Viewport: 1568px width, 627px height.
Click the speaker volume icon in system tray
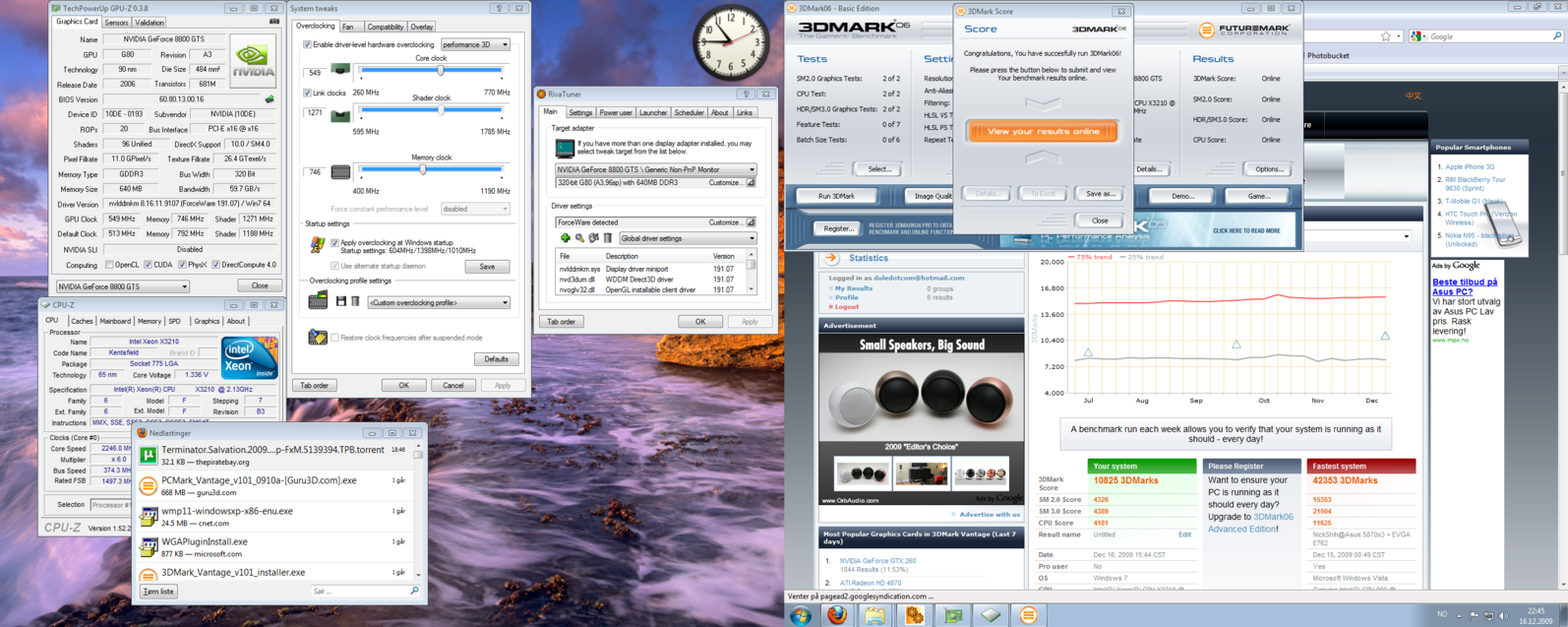1502,615
